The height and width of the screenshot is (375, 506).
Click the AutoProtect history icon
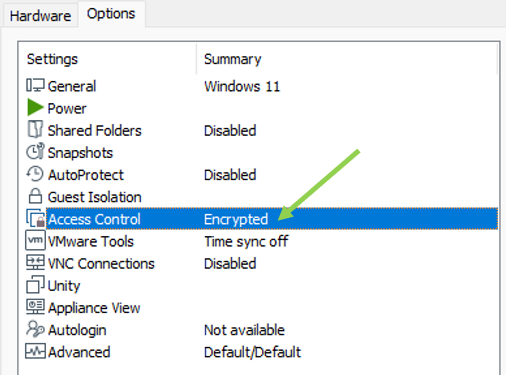(x=35, y=174)
